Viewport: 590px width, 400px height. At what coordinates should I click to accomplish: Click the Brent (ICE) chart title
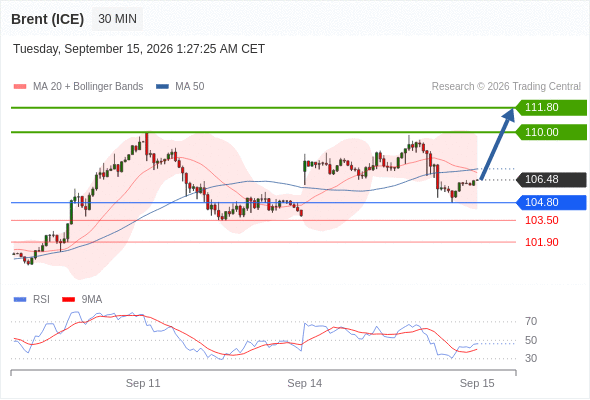47,19
